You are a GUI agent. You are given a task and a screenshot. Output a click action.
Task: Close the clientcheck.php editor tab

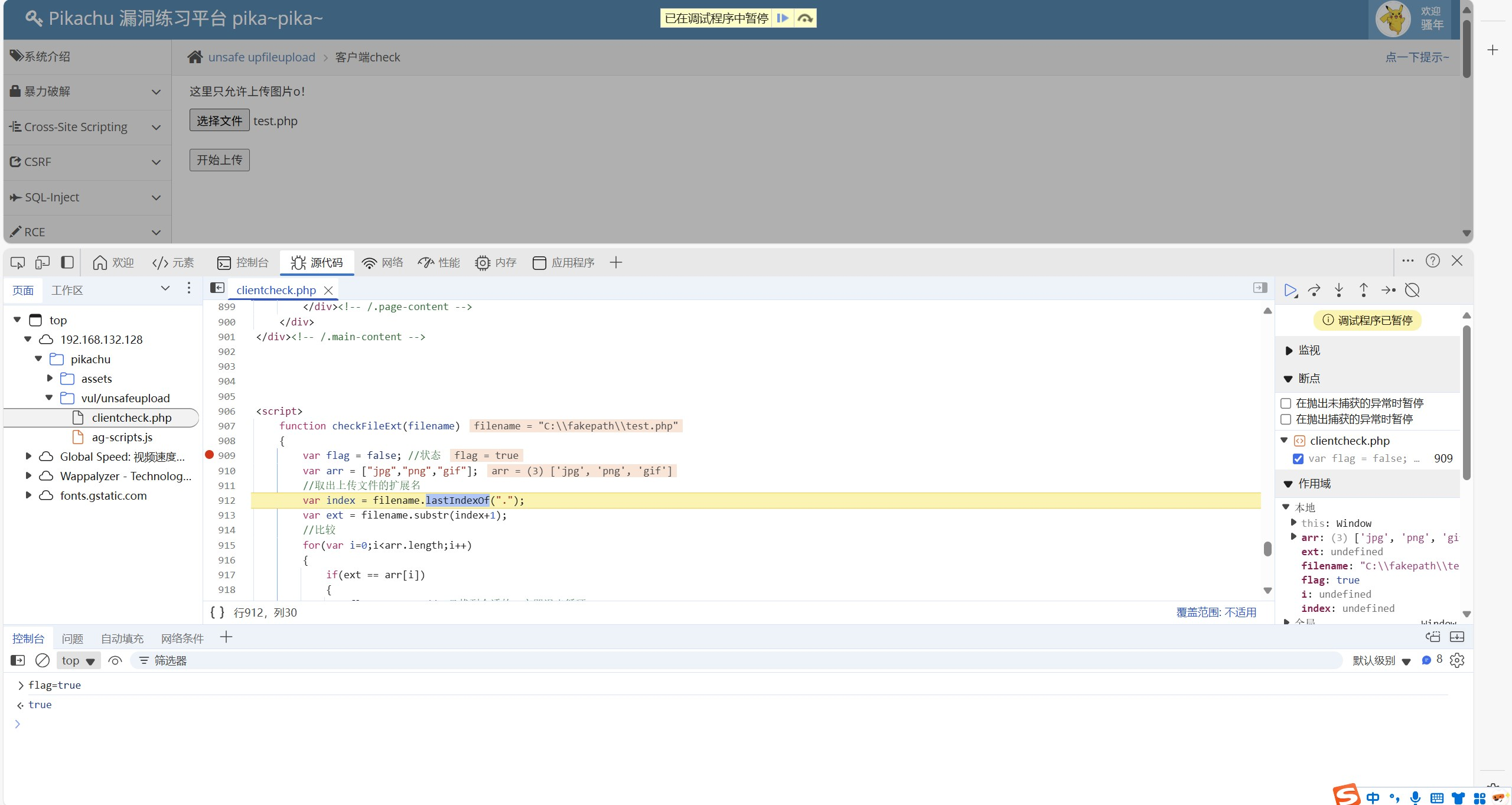tap(329, 290)
